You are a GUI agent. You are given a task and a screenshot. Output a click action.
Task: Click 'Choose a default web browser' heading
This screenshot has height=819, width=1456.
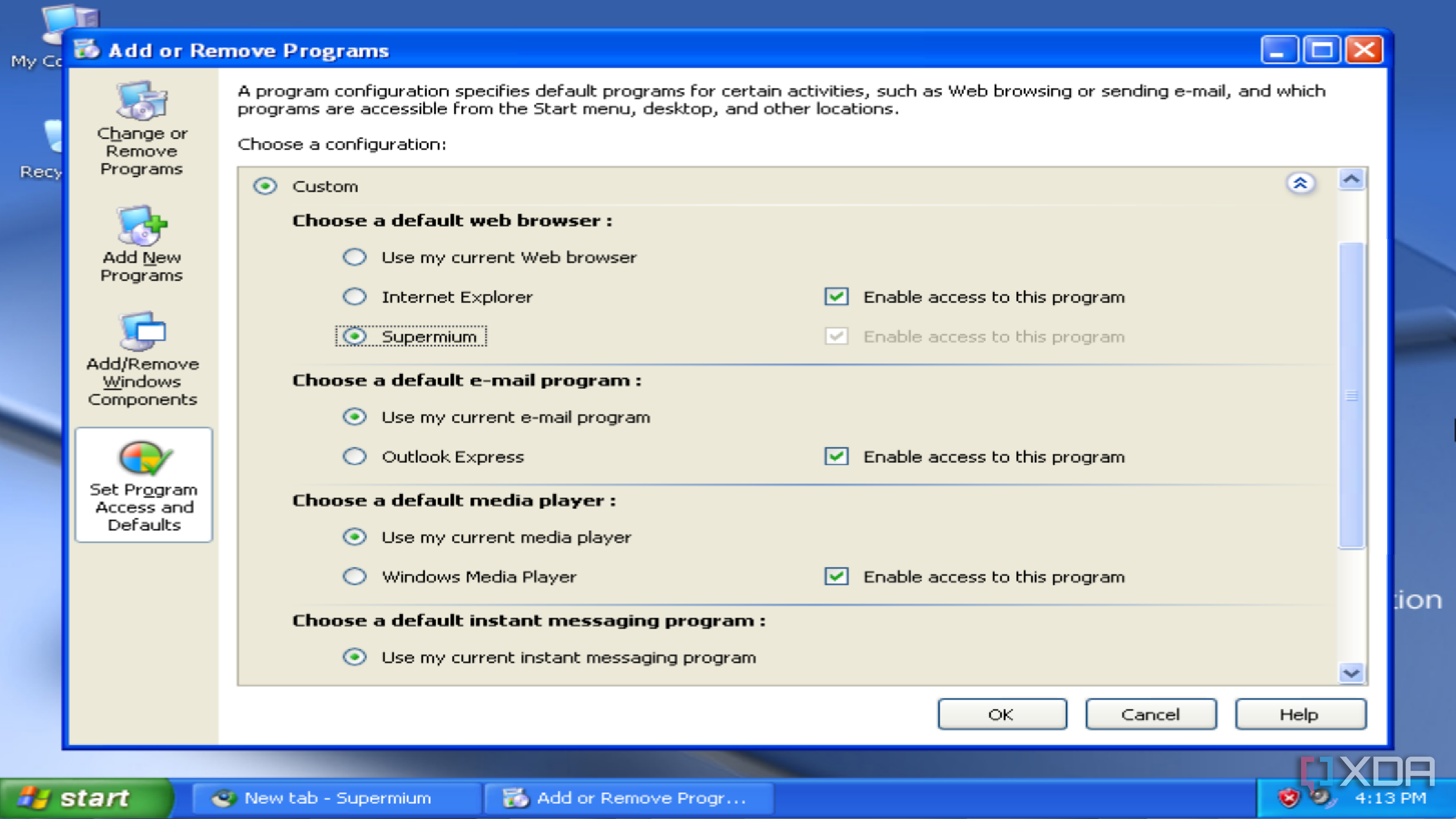click(452, 220)
